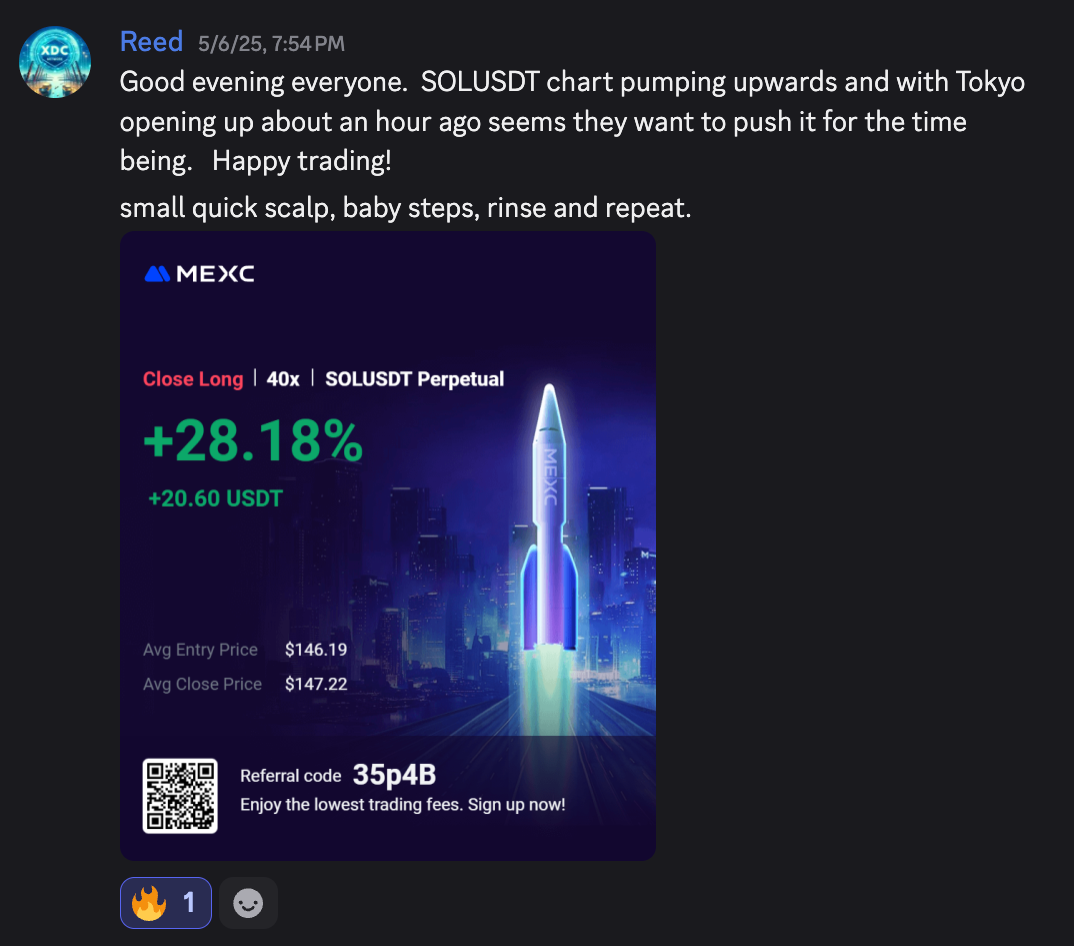Click the Avg Entry Price value $146.19
Screen dimensions: 1074x946
[x=316, y=649]
